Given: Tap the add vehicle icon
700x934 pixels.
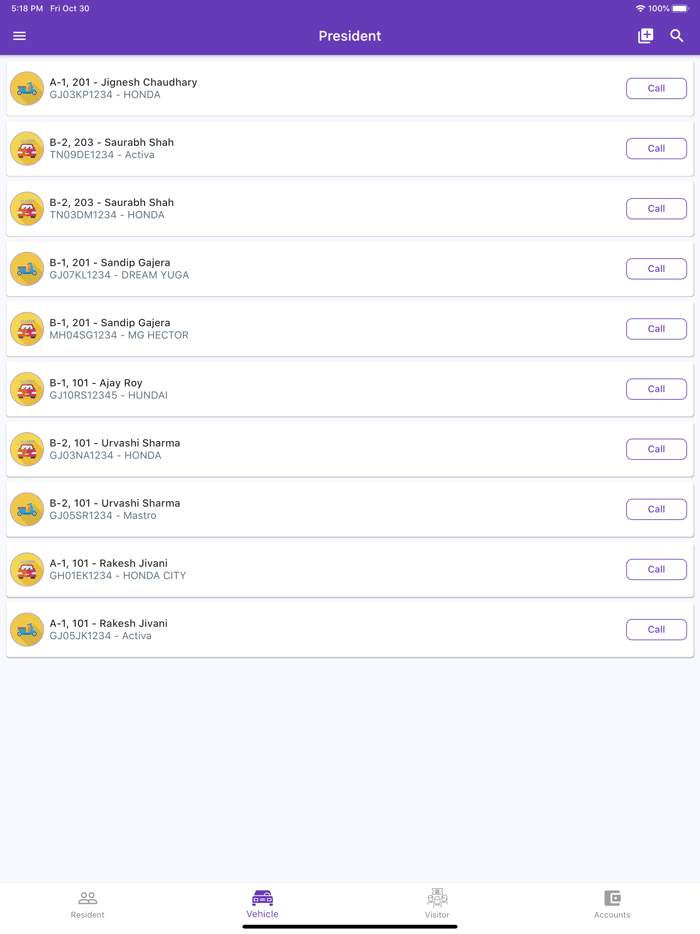Looking at the screenshot, I should (646, 36).
